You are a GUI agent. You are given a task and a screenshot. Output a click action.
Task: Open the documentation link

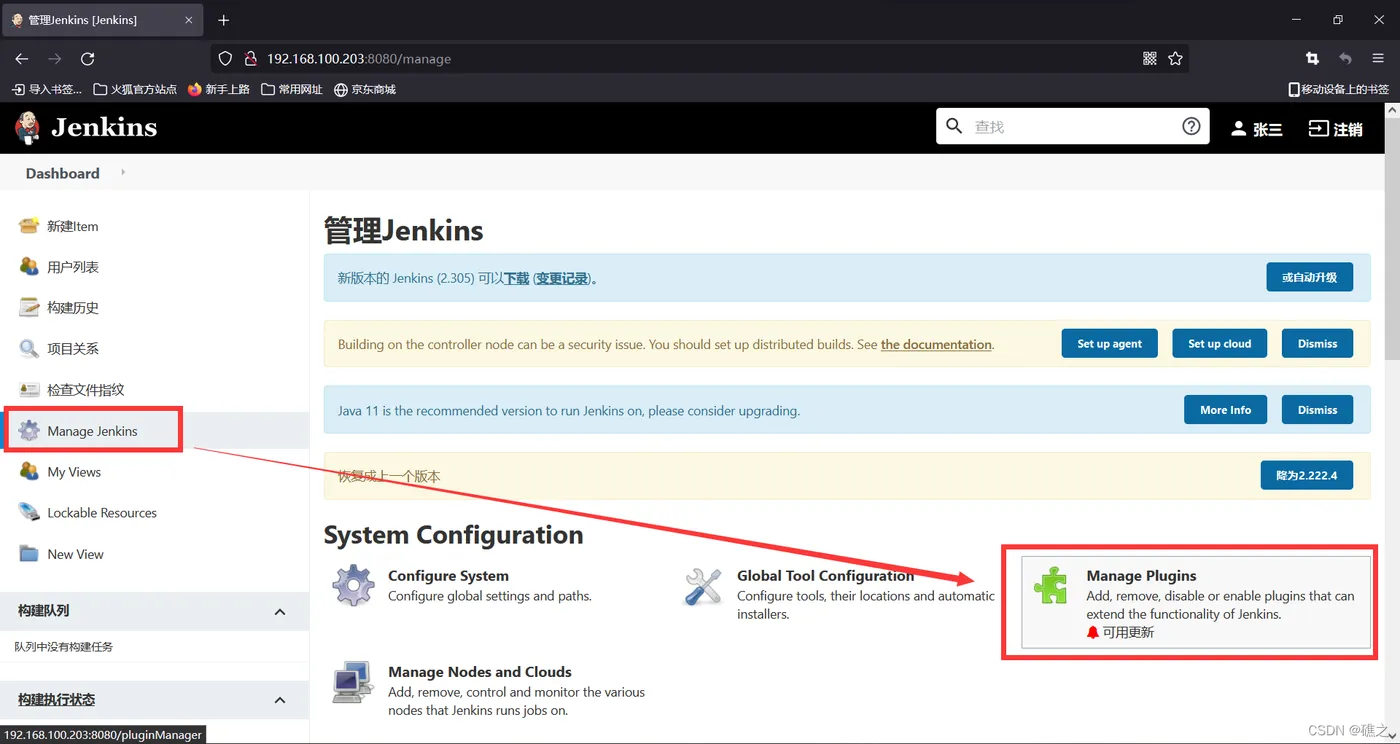936,344
